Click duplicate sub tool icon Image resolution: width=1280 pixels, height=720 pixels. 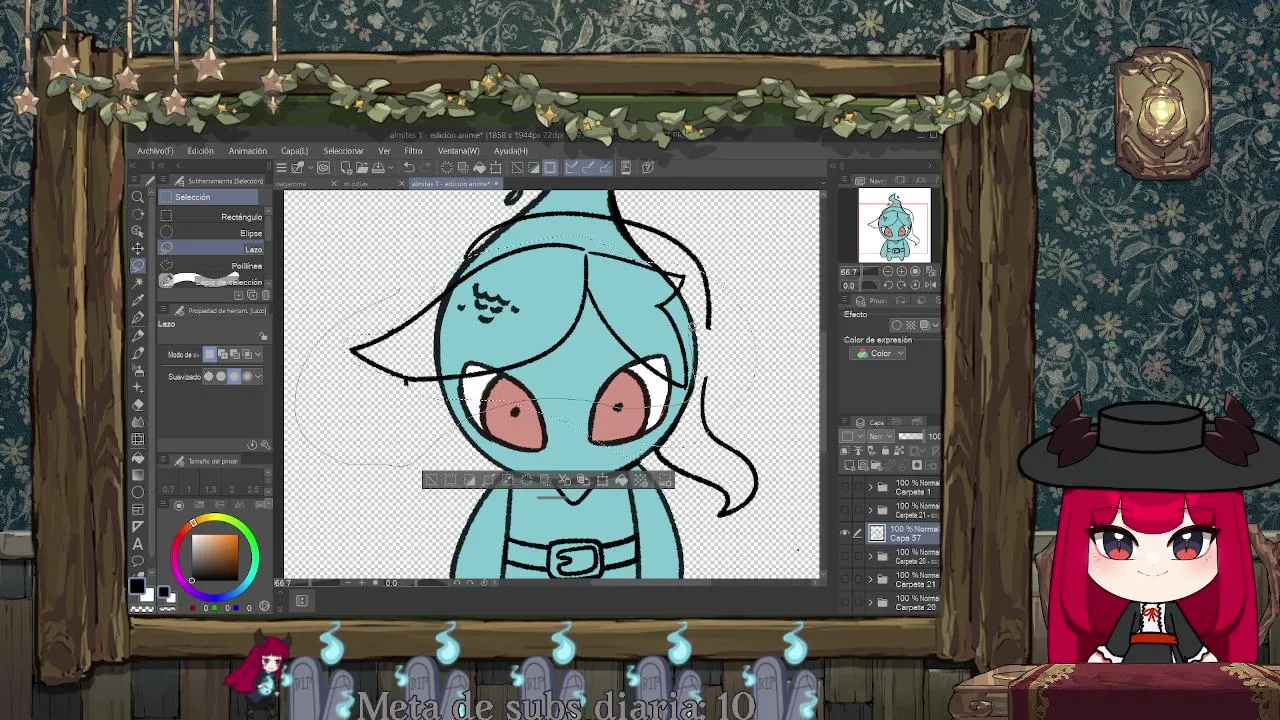tap(252, 295)
